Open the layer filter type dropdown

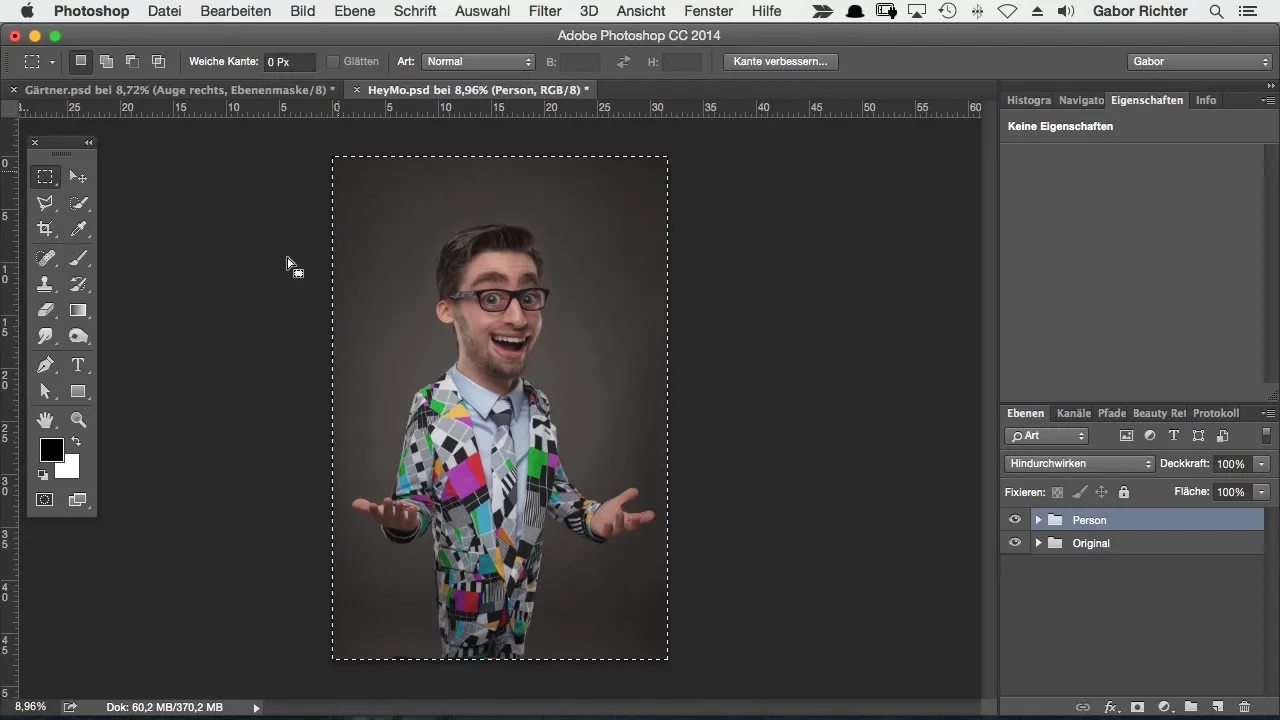[1047, 436]
